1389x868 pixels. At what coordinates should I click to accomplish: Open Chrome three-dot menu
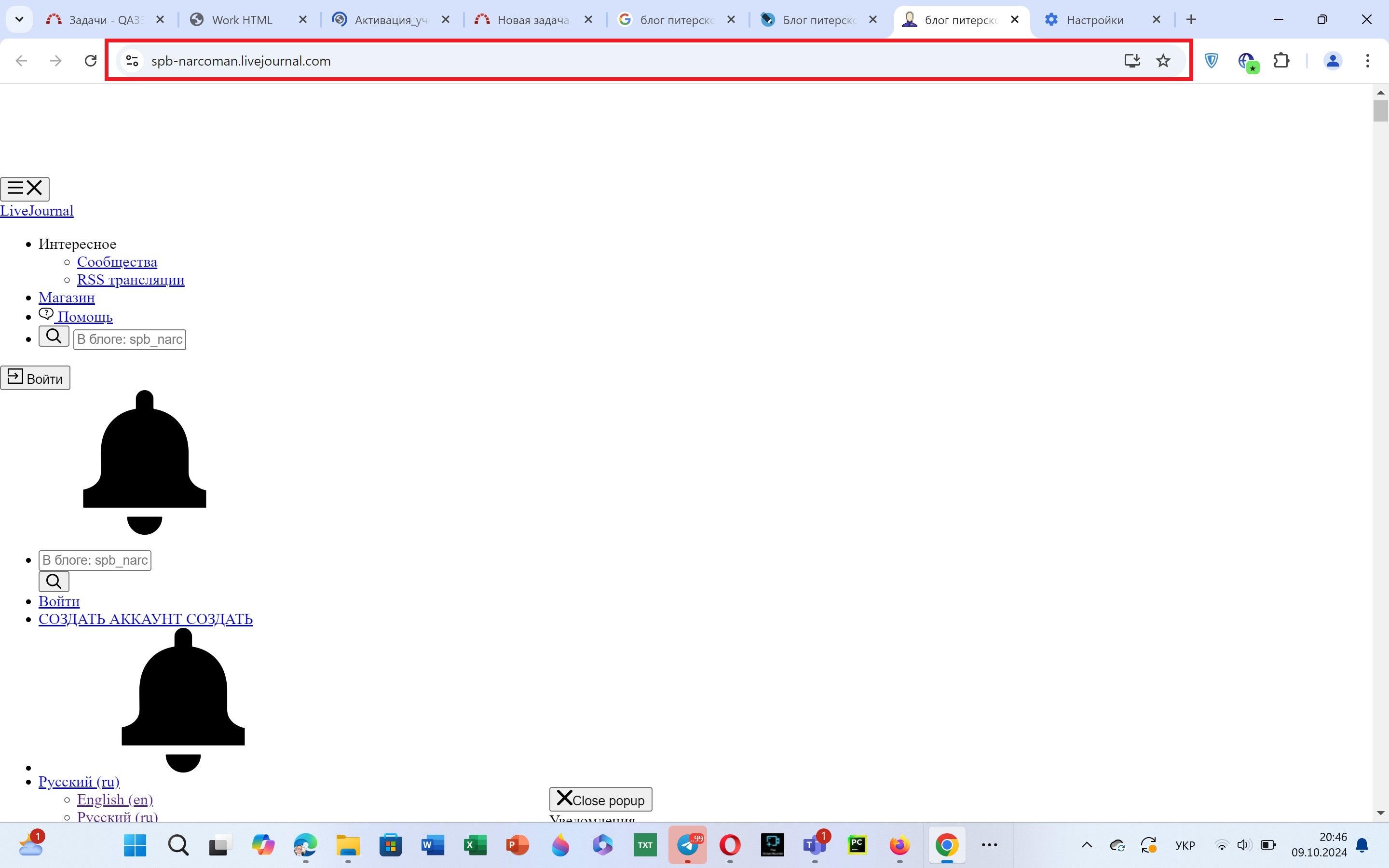[x=1368, y=61]
